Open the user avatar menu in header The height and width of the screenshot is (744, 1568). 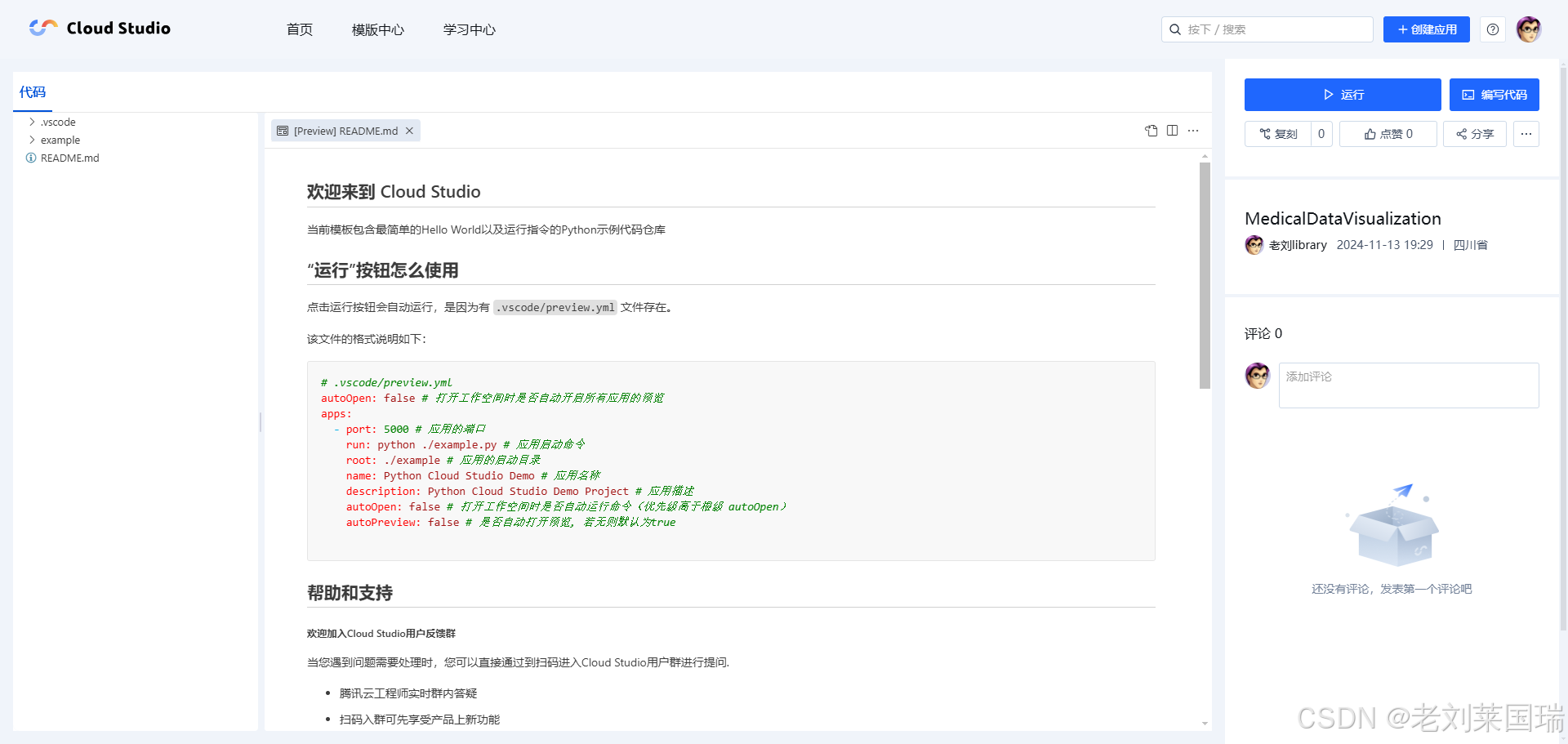1529,29
